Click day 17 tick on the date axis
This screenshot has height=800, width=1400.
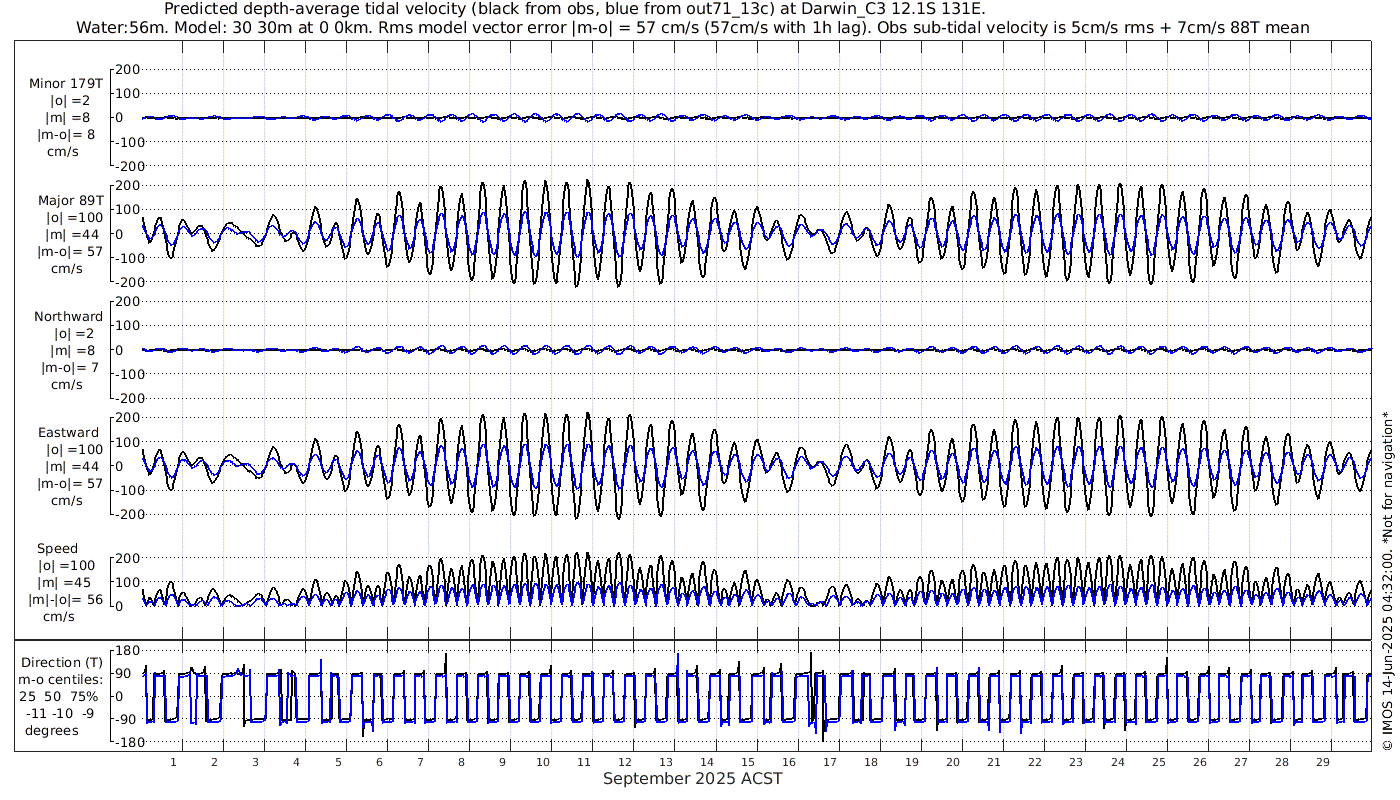click(x=829, y=761)
